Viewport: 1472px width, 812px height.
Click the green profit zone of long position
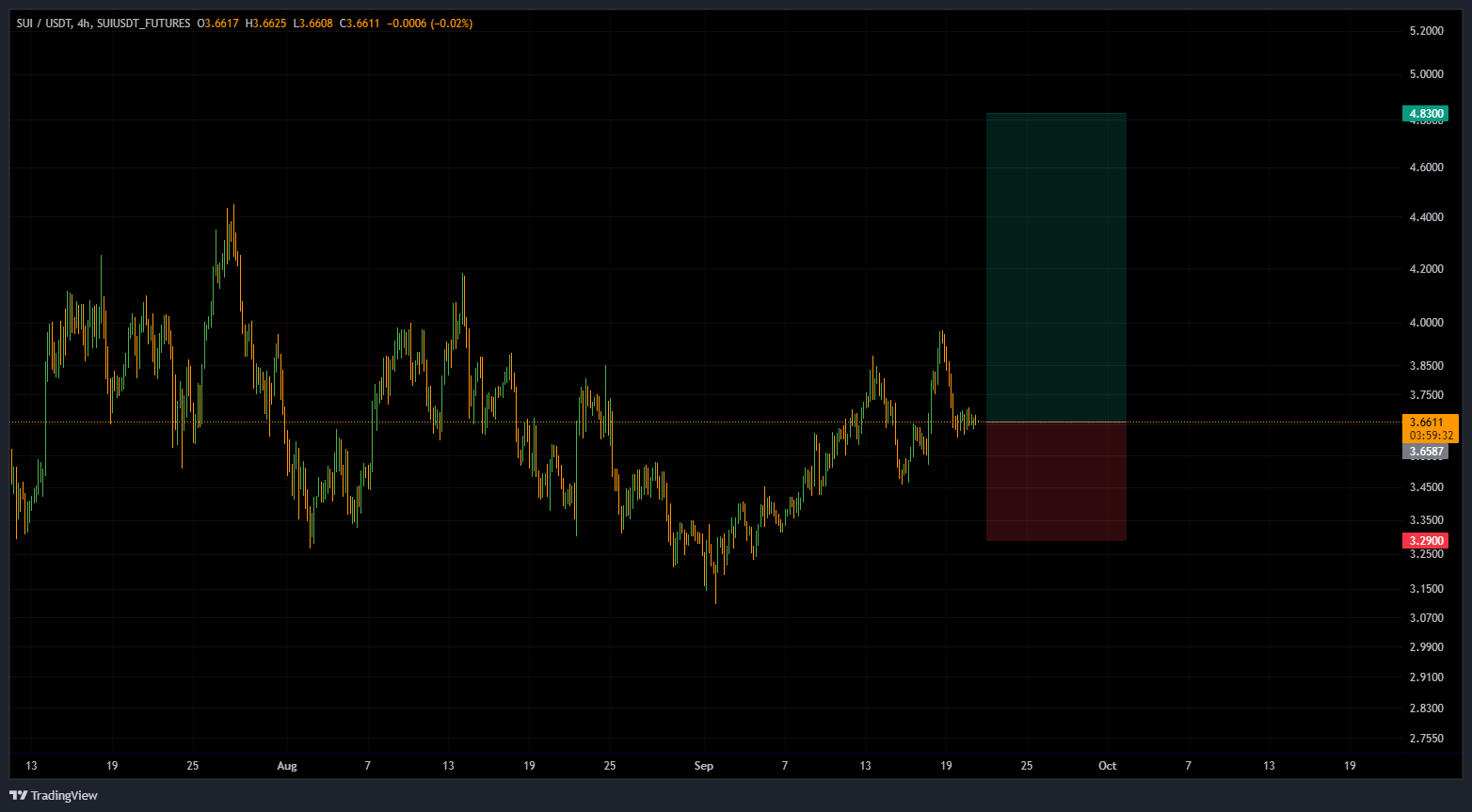point(1055,267)
